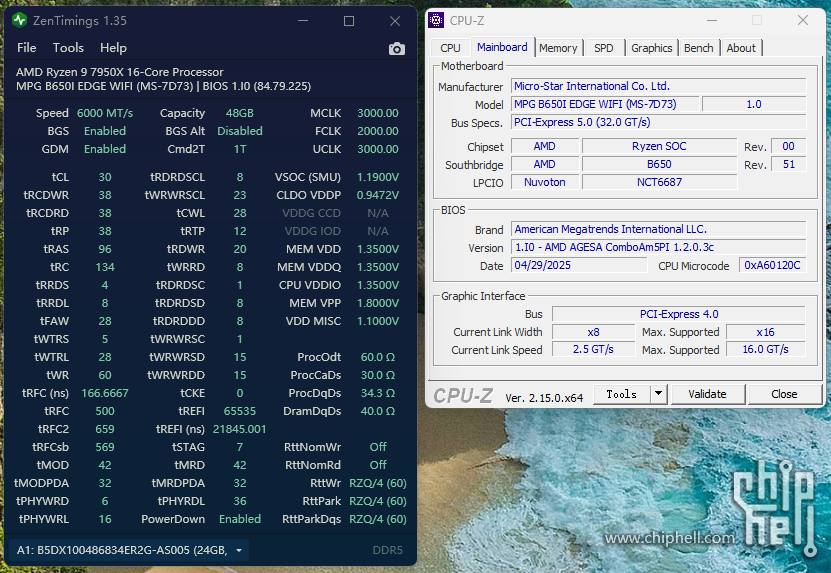This screenshot has width=831, height=573.
Task: Click the Cmd2T value 1T
Action: pos(240,149)
